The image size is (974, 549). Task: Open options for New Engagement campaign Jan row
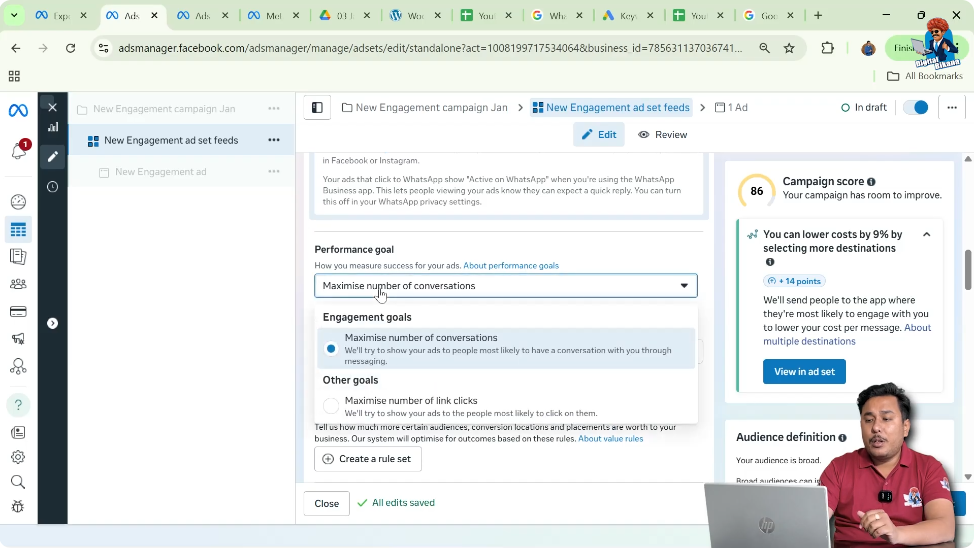(274, 109)
